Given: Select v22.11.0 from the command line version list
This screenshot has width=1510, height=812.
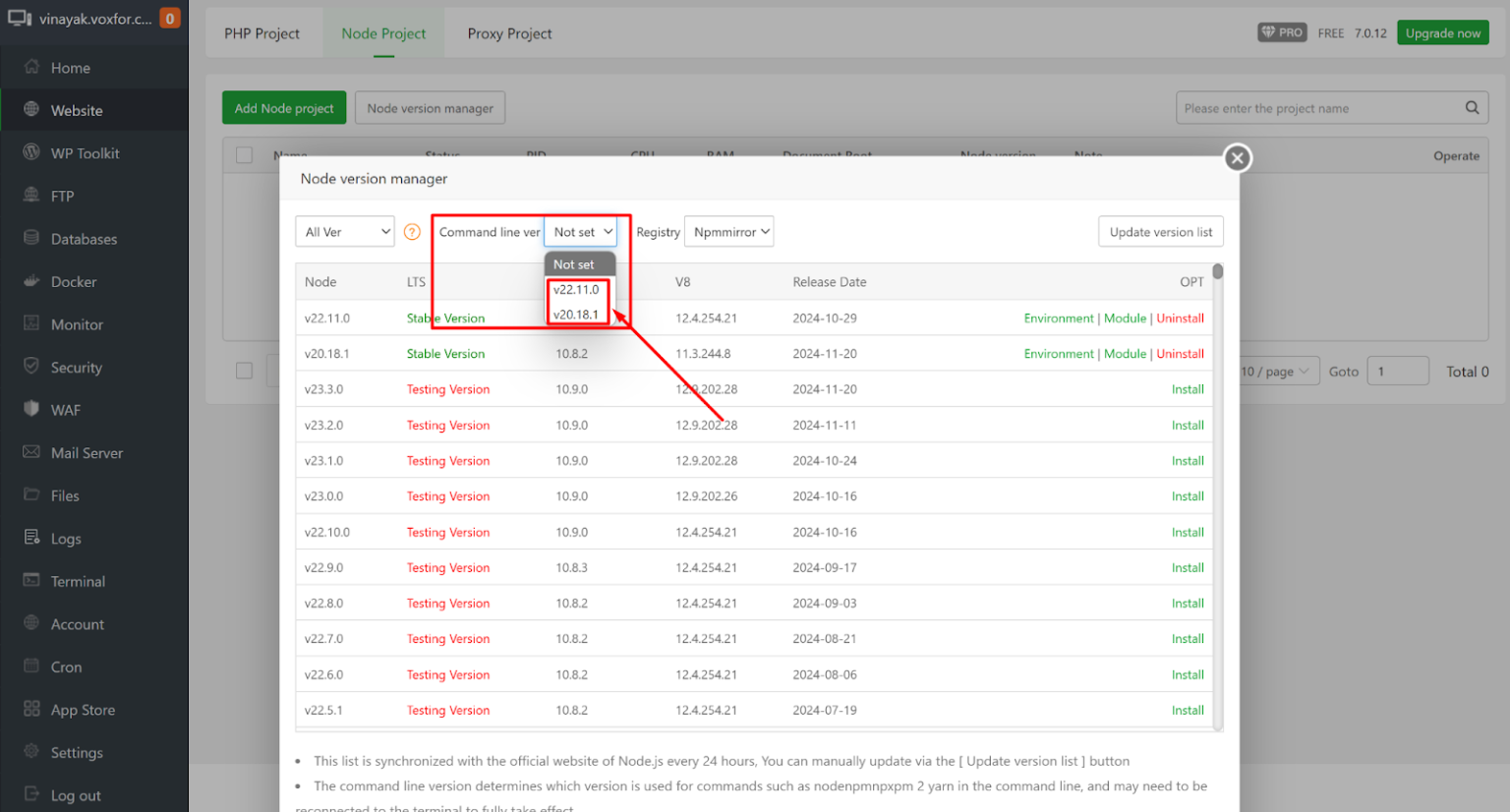Looking at the screenshot, I should coord(577,289).
